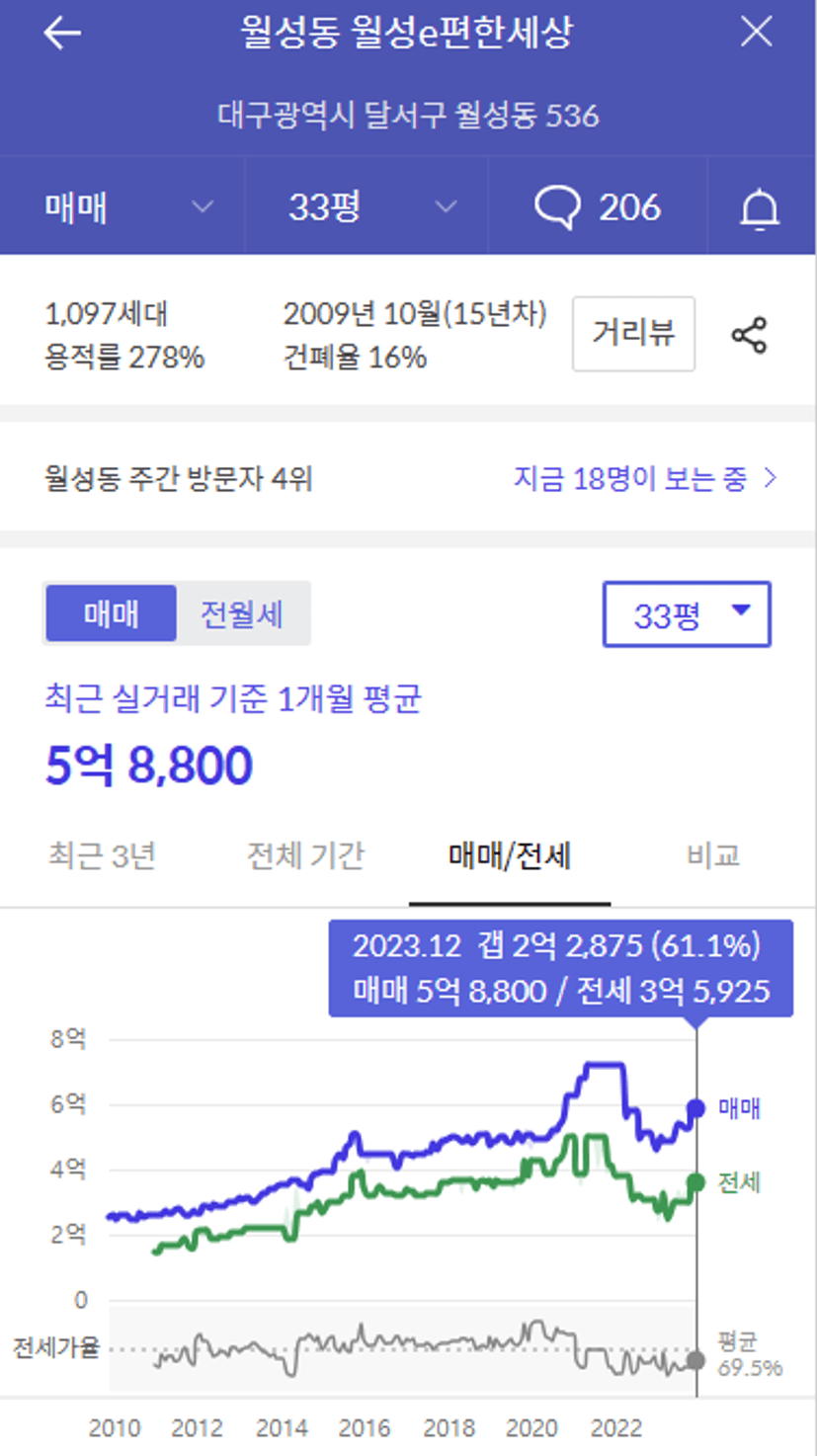Go back using the left arrow icon
This screenshot has width=817, height=1456.
(x=61, y=34)
